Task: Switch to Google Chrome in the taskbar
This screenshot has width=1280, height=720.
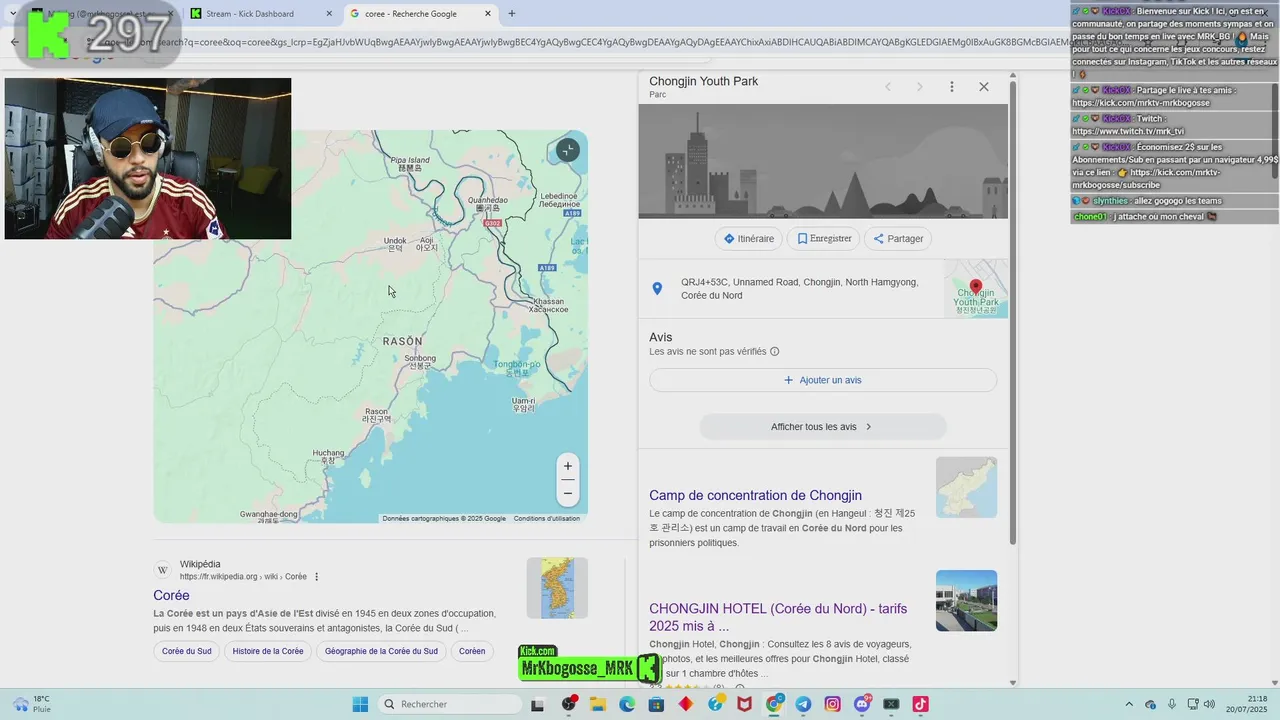Action: (774, 704)
